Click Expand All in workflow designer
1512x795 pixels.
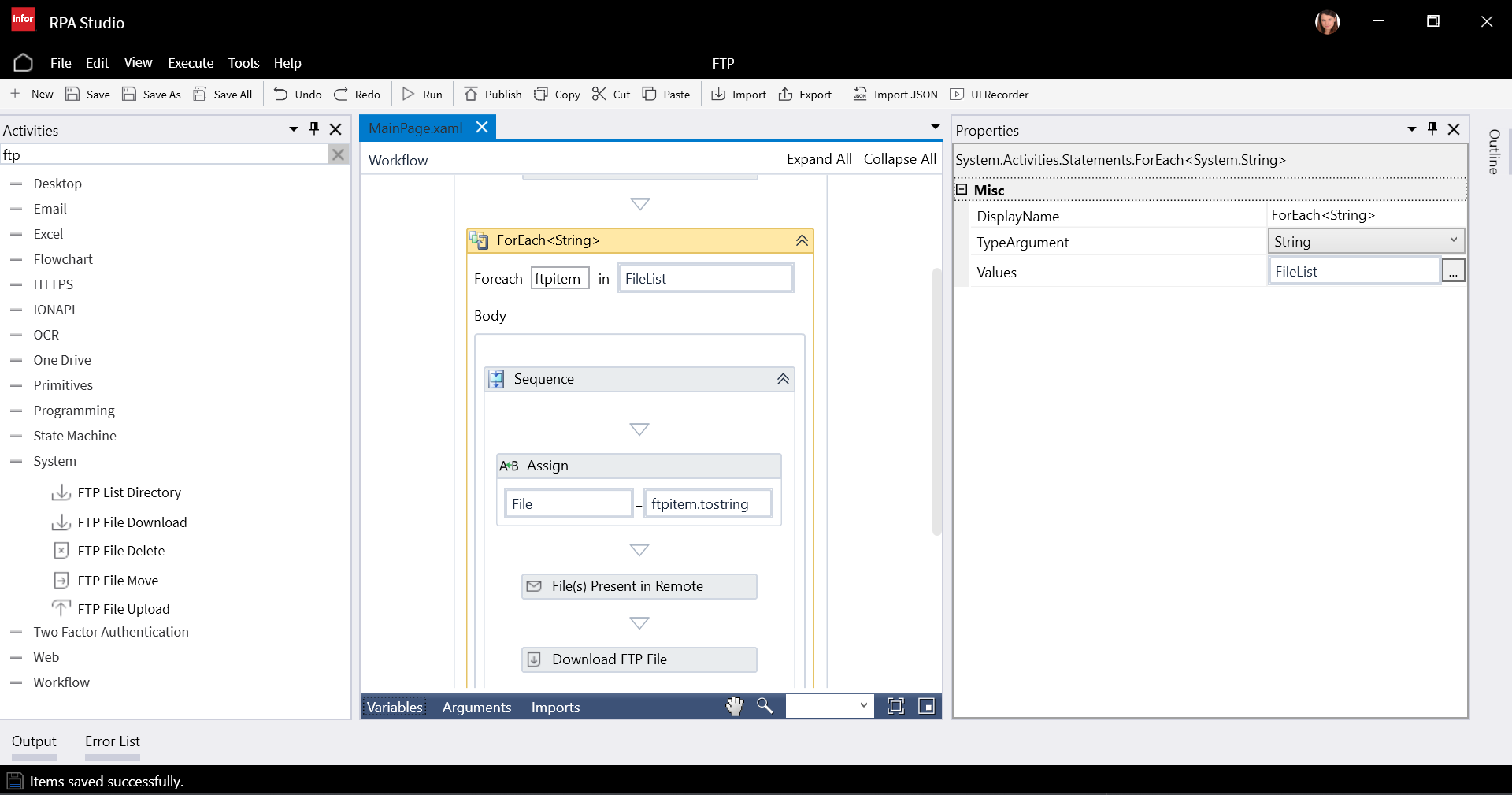(x=819, y=159)
